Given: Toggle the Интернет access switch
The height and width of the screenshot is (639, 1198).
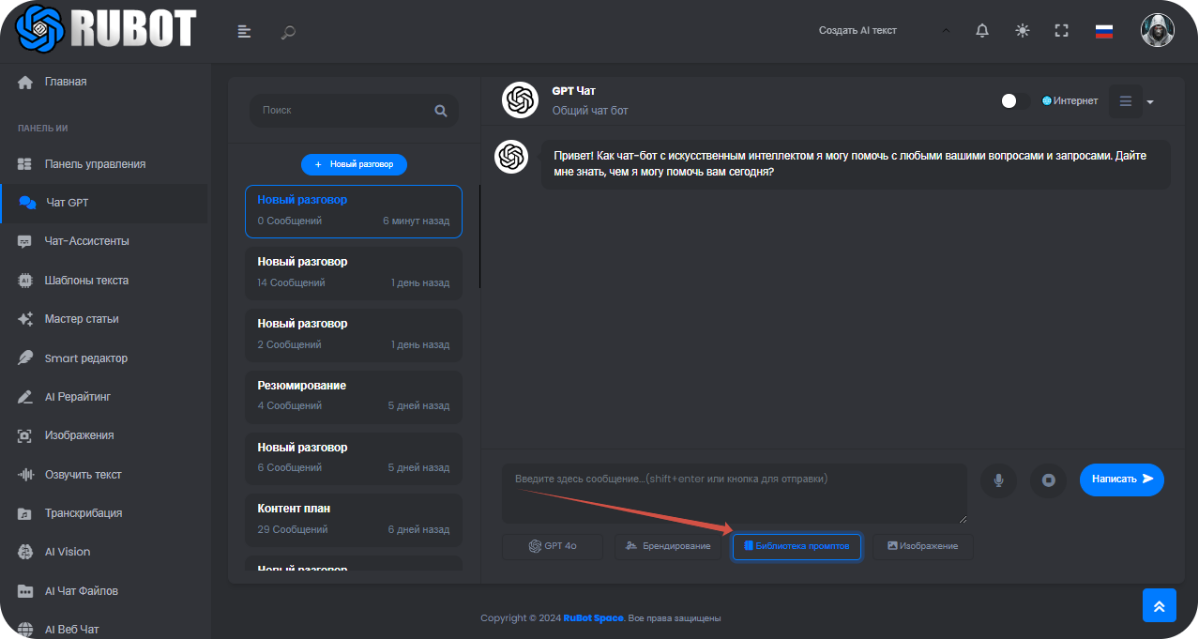Looking at the screenshot, I should 1014,101.
